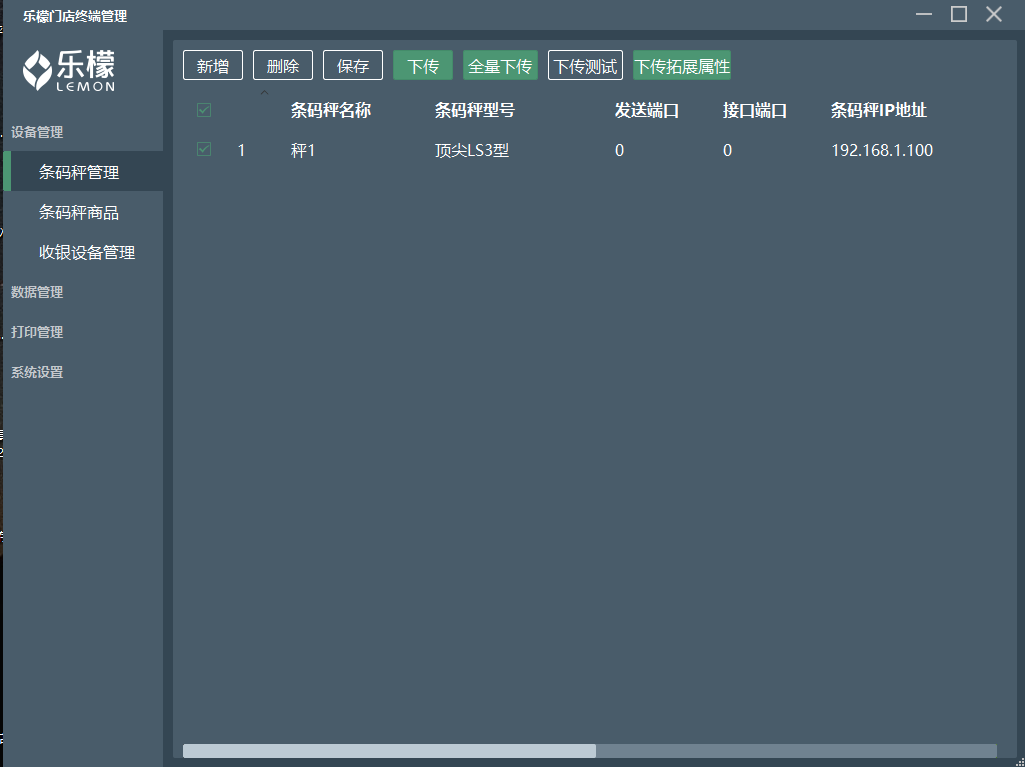1025x767 pixels.
Task: Sort by 条码秤名称 column header
Action: pos(331,111)
